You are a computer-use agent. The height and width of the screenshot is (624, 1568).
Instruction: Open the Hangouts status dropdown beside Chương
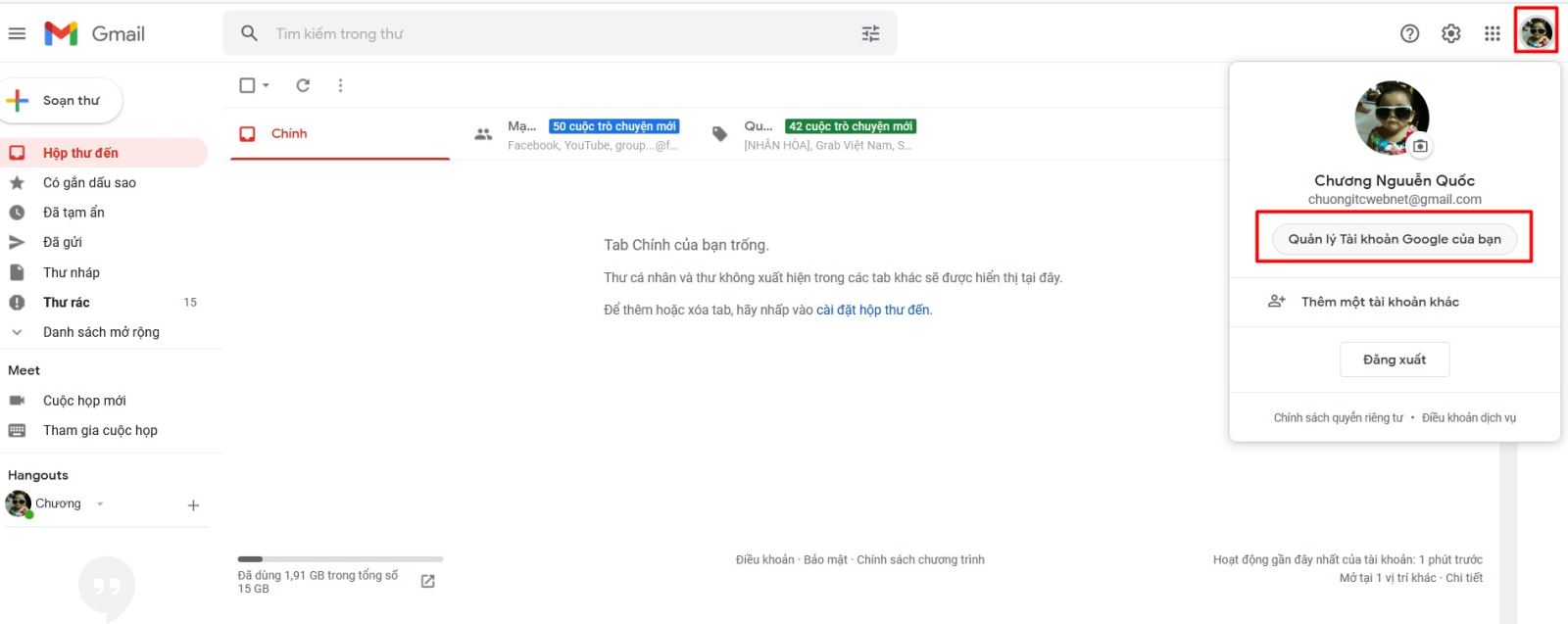tap(100, 504)
